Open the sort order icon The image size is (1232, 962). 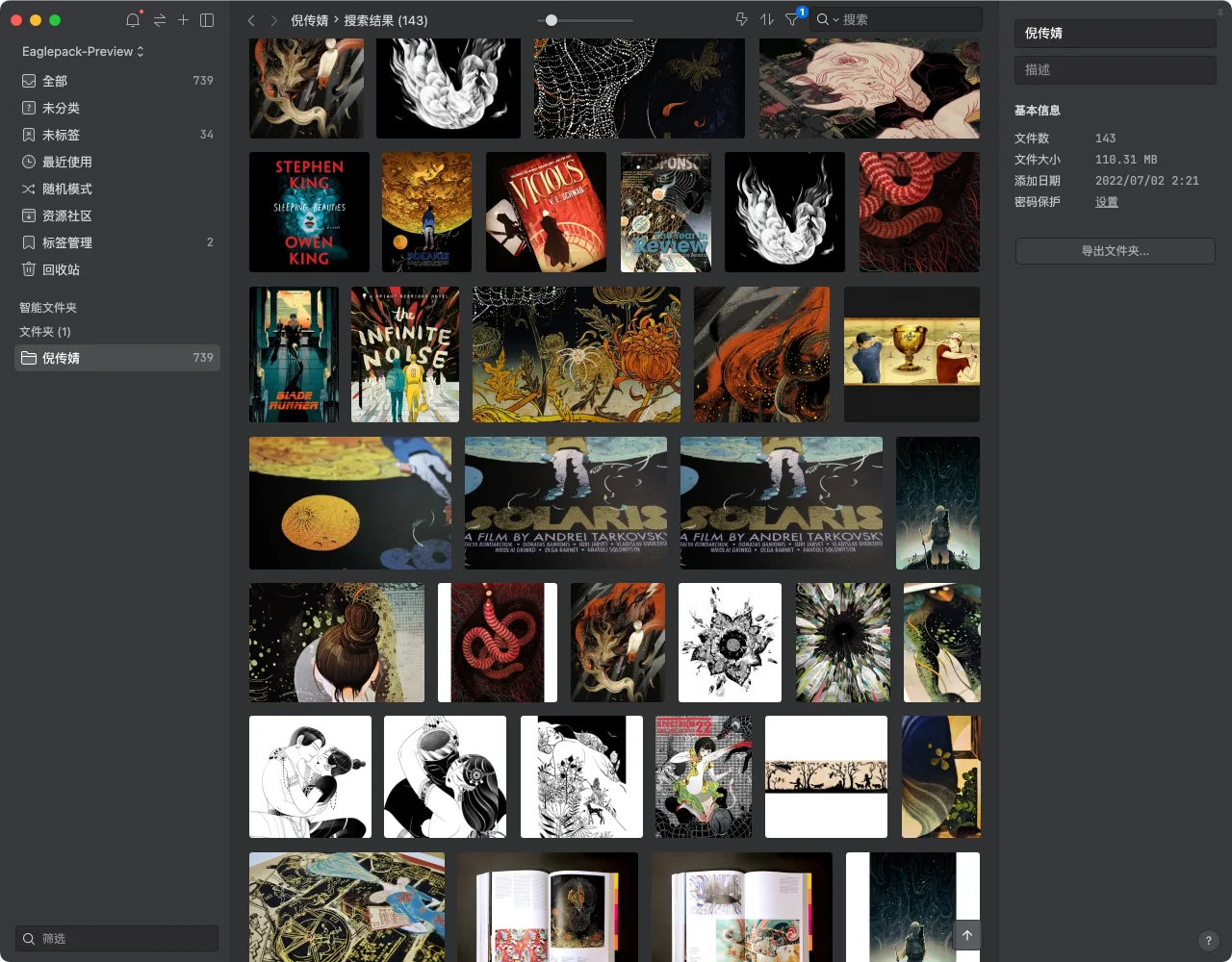point(767,19)
